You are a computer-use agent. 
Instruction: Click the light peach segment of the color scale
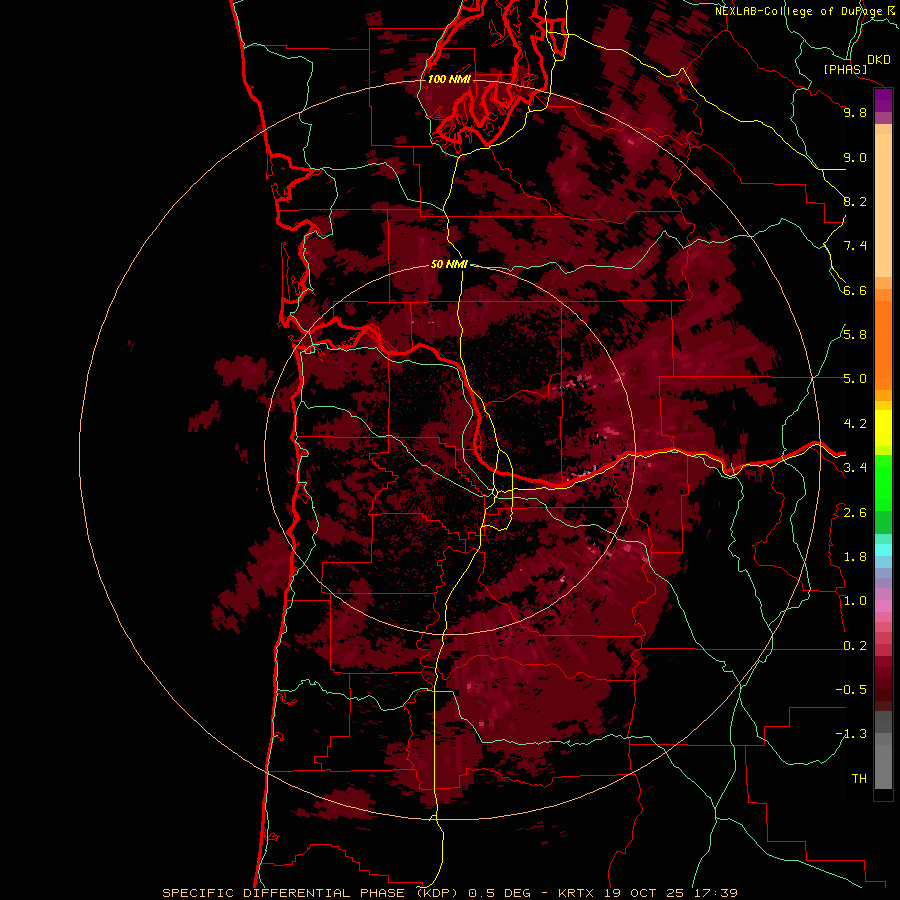coord(883,205)
